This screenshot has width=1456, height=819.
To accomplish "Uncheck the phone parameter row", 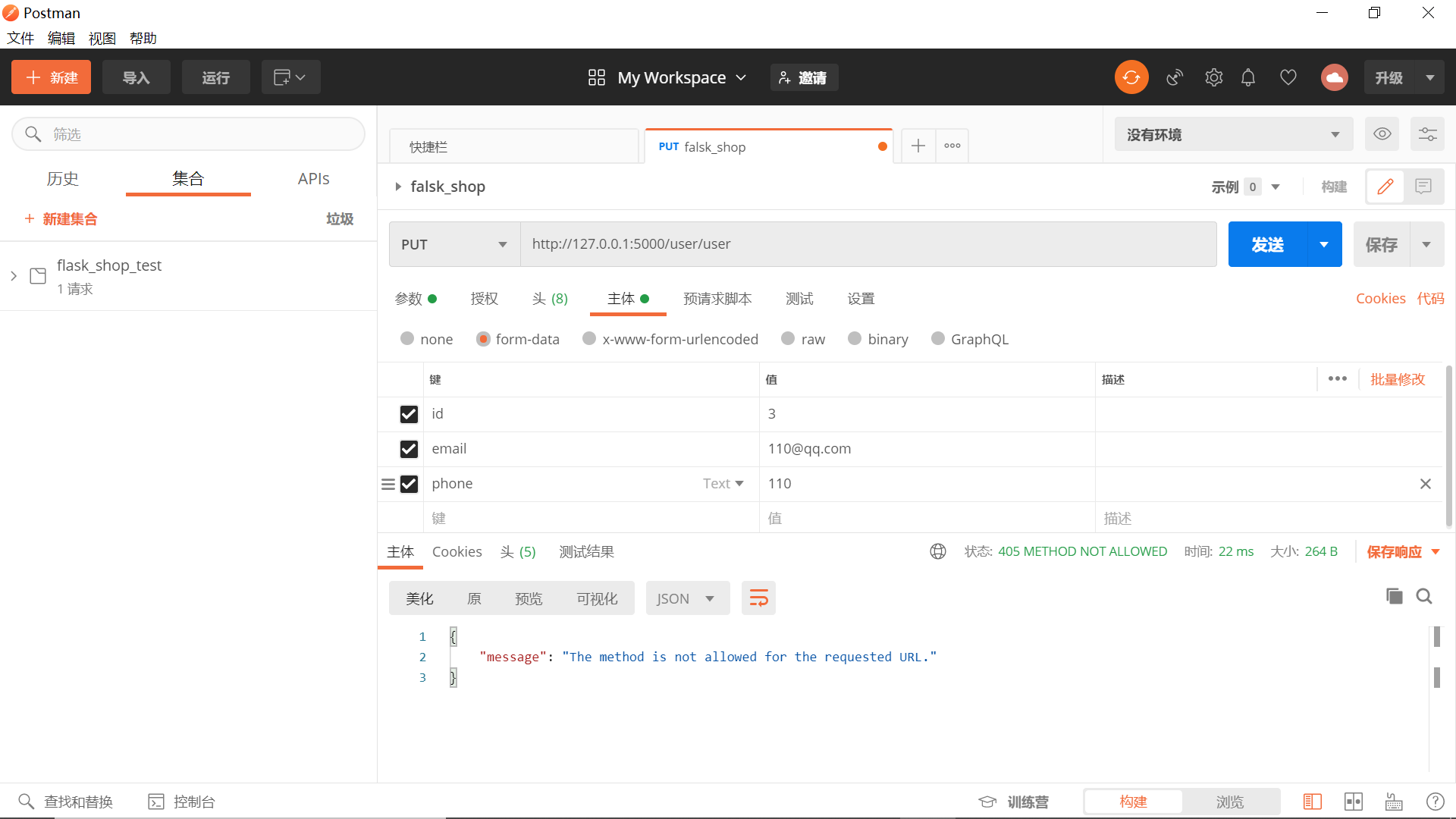I will [409, 484].
